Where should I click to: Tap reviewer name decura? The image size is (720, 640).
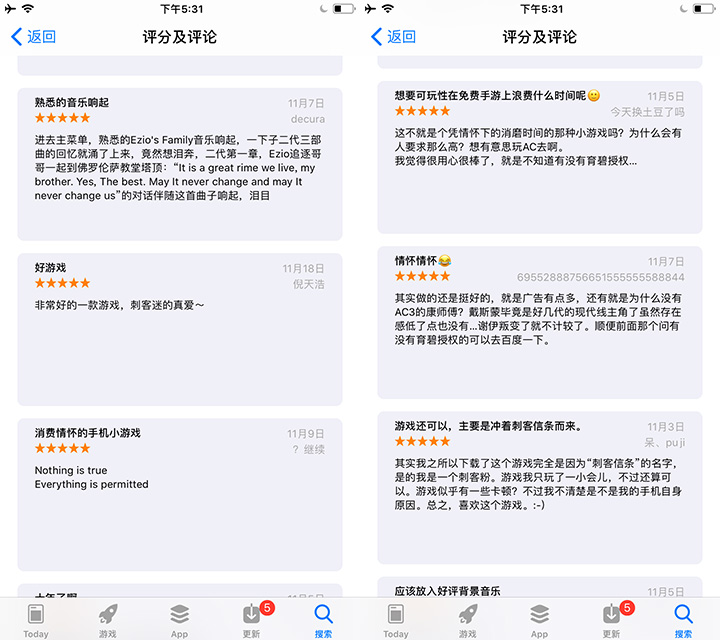coord(308,119)
